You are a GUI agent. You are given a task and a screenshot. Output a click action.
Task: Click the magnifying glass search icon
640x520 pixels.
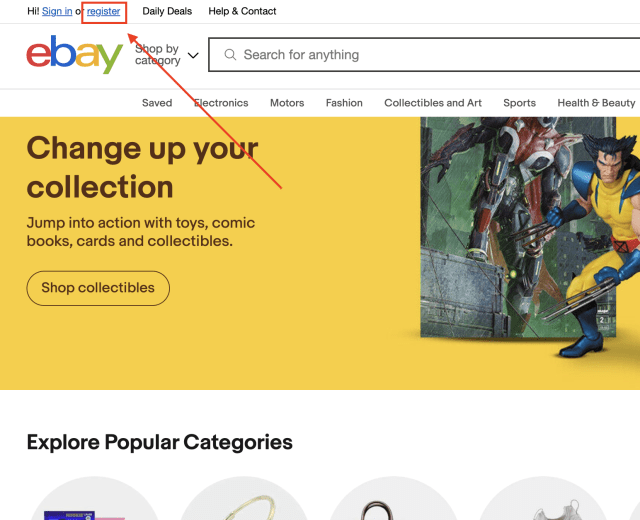pos(230,55)
